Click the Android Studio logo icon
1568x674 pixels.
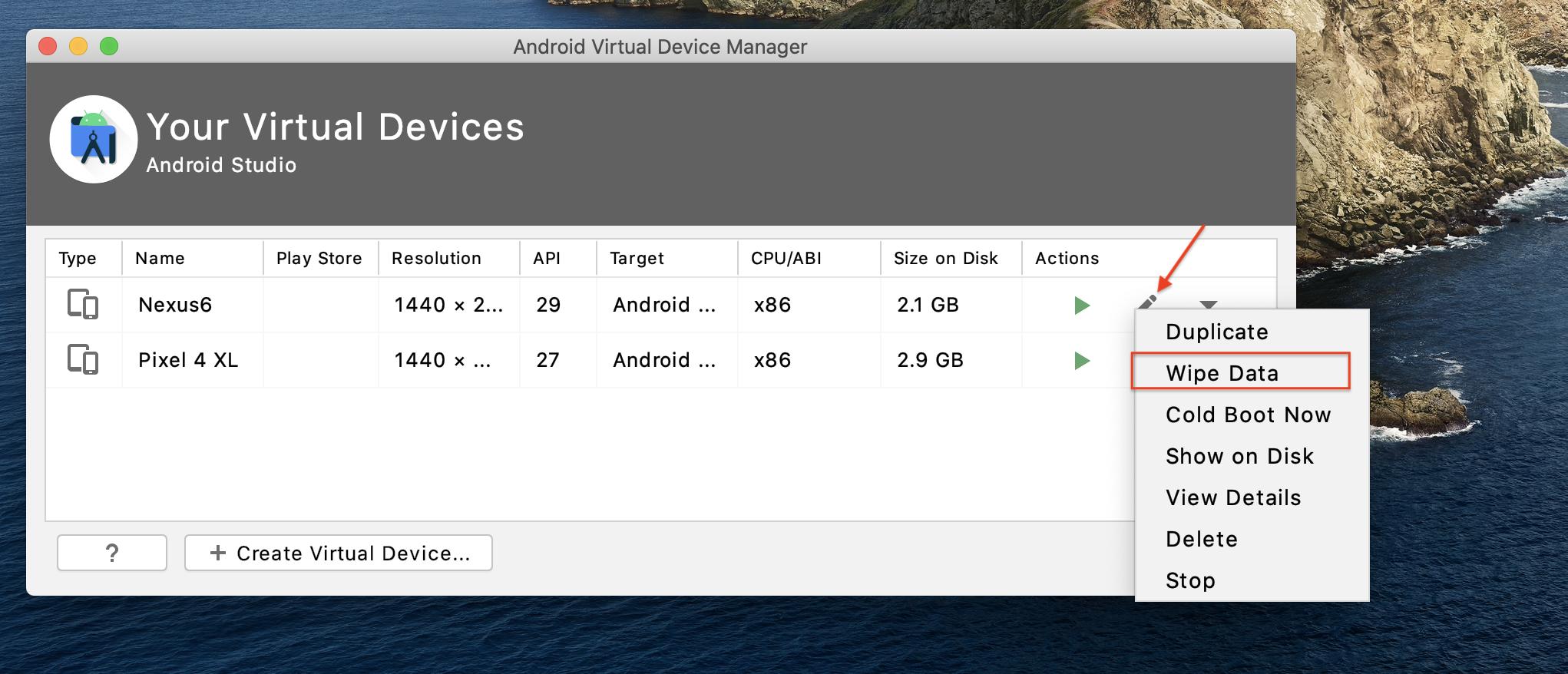point(94,140)
